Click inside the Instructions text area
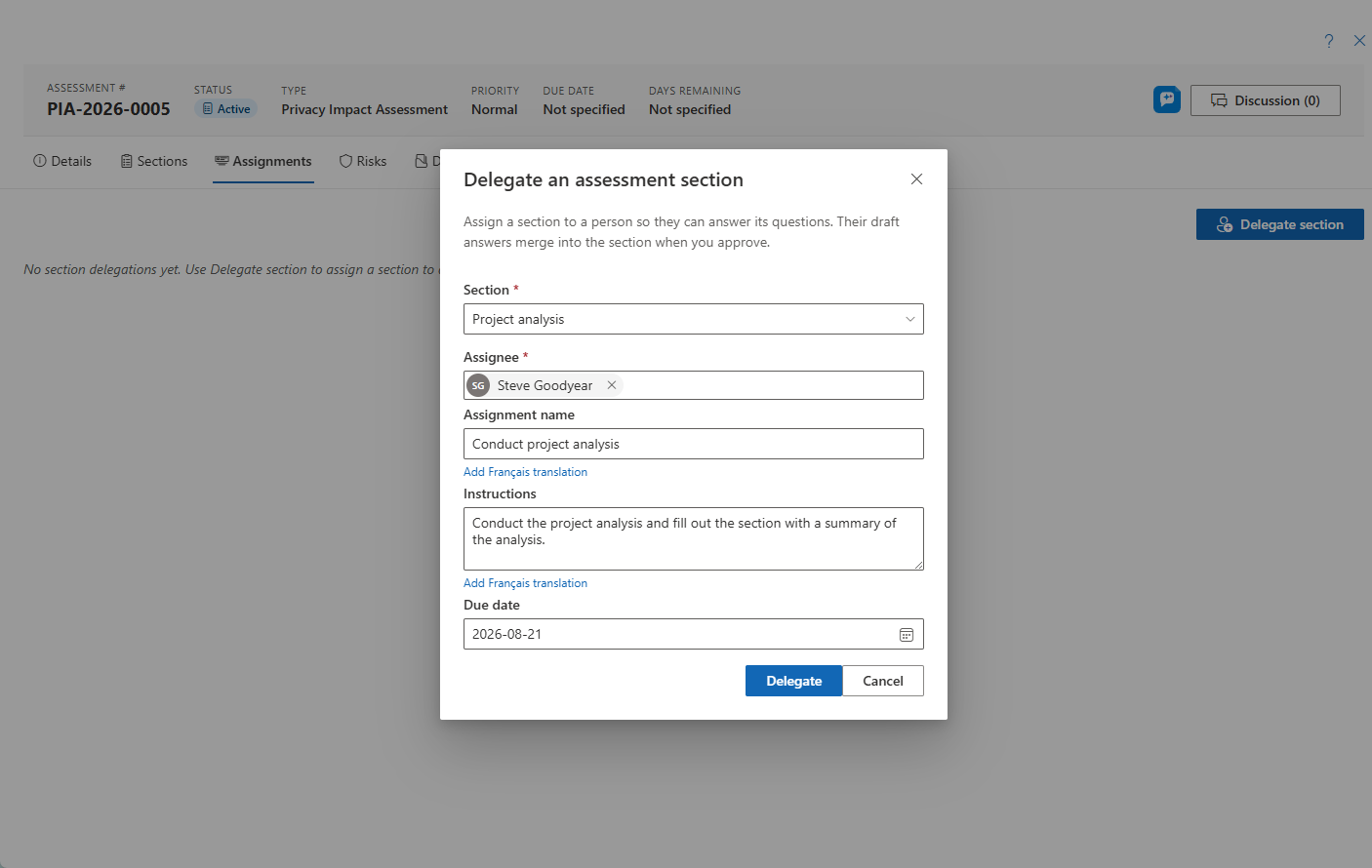 click(x=694, y=538)
